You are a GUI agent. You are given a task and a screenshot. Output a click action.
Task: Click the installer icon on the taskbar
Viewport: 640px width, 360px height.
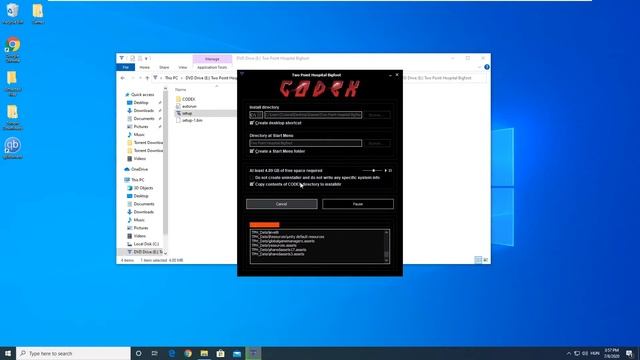point(253,353)
